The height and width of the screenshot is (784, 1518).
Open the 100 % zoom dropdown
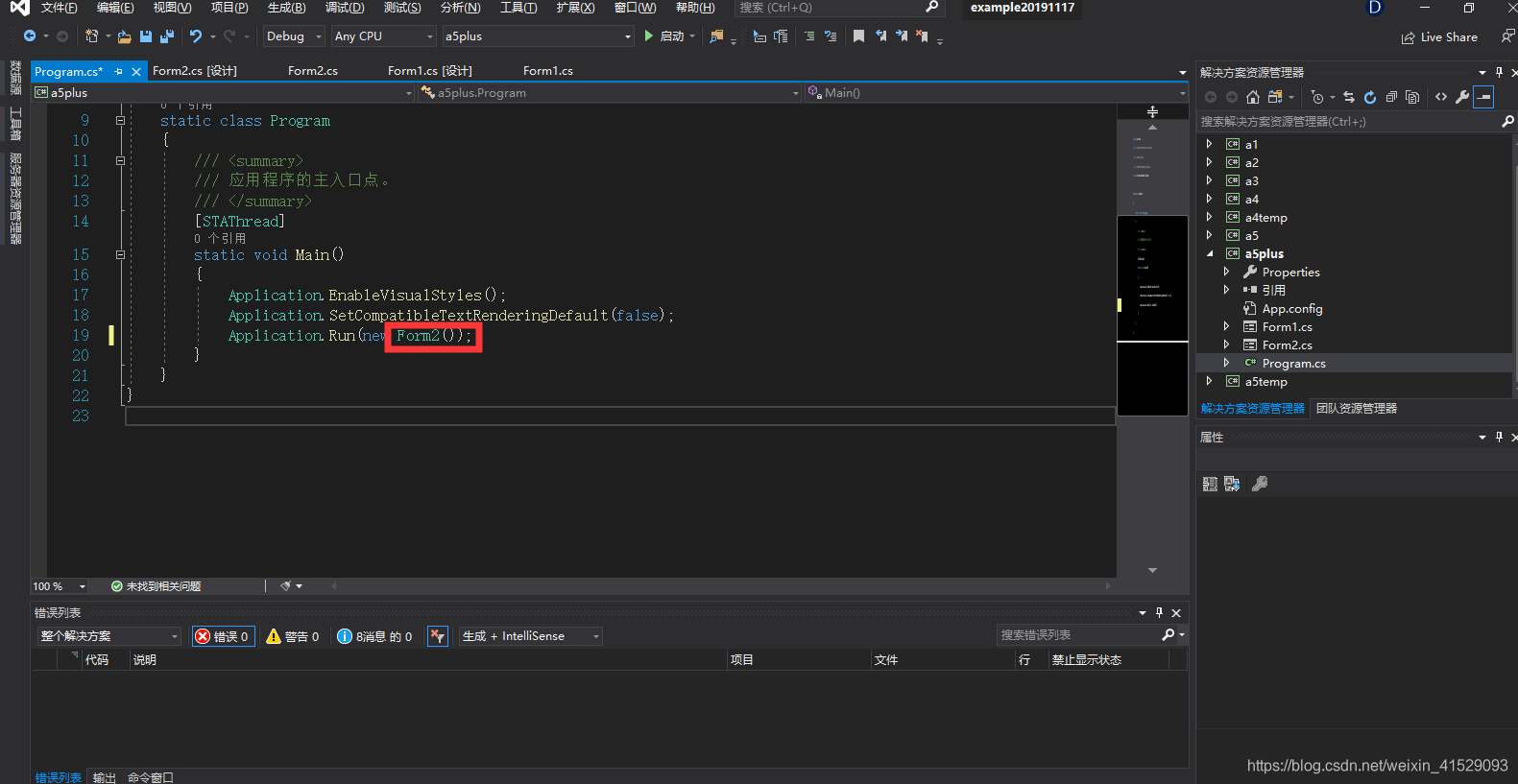point(60,586)
